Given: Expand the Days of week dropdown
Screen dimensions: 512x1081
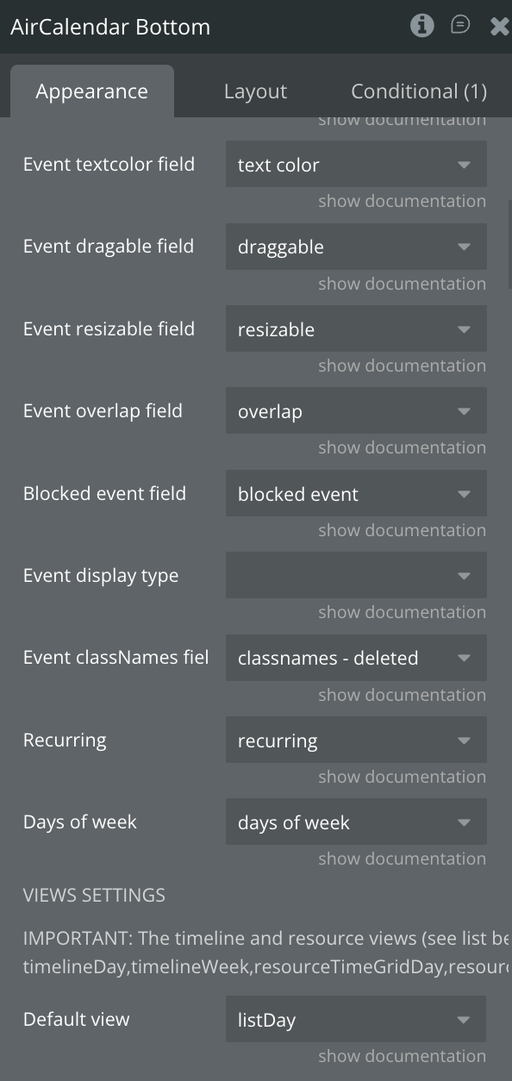Looking at the screenshot, I should (356, 822).
